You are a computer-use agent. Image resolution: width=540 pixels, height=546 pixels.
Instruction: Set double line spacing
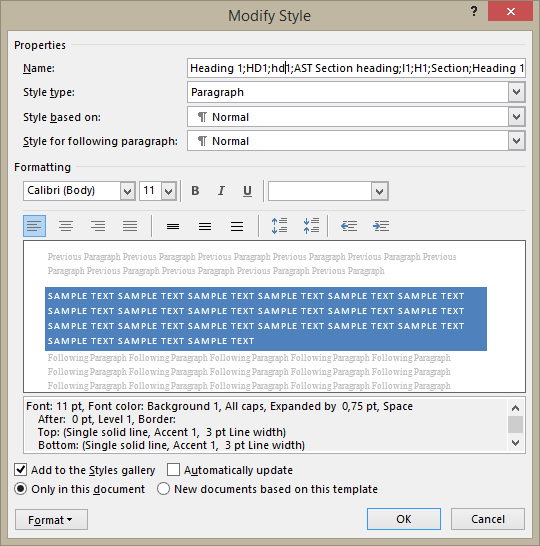coord(237,227)
